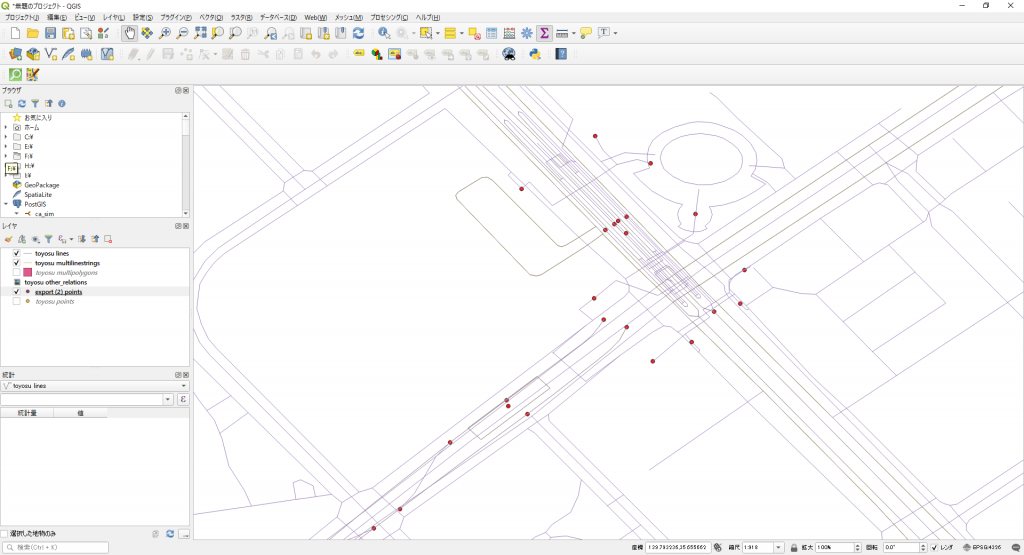The width and height of the screenshot is (1024, 555).
Task: Enable the toyosu multipolygons layer checkbox
Action: click(x=17, y=272)
